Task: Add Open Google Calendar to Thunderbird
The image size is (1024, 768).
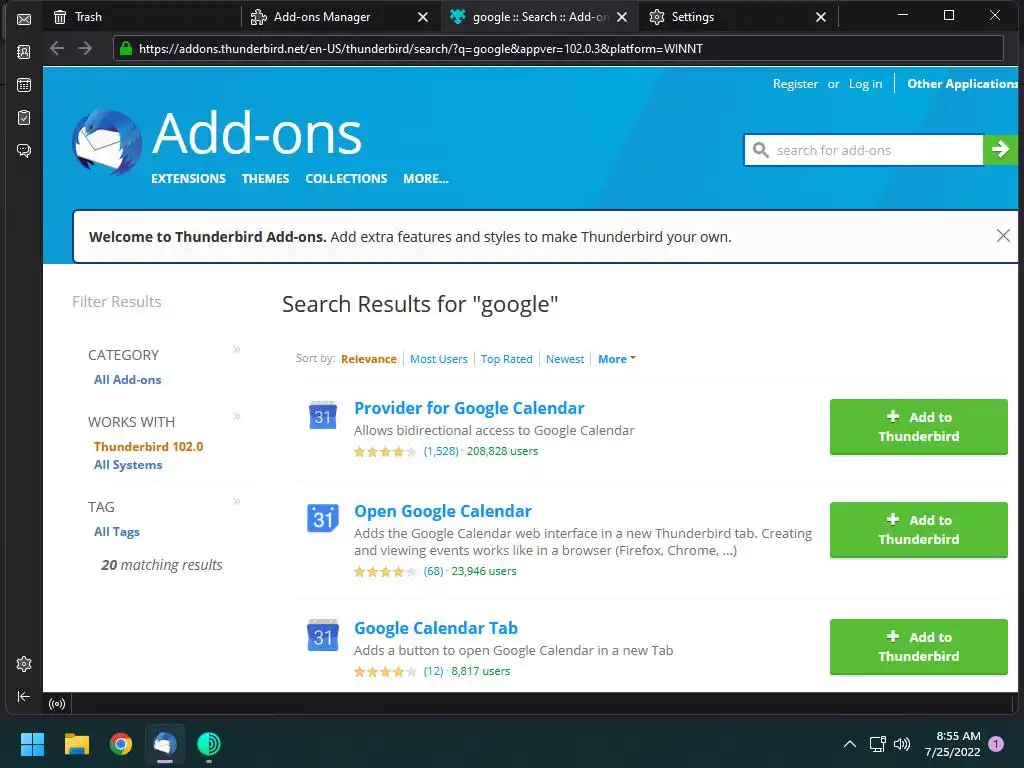Action: tap(918, 530)
